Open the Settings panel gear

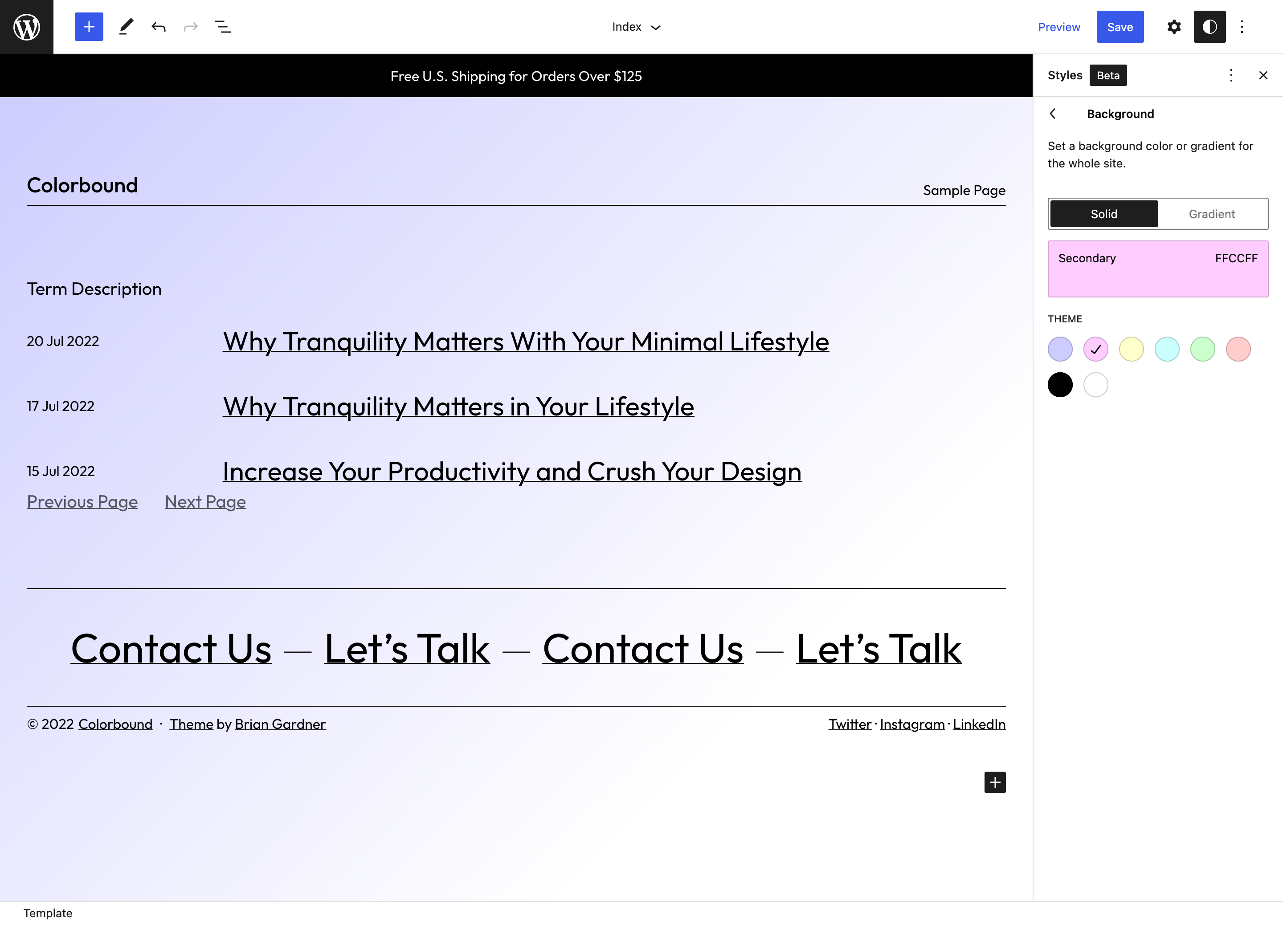(x=1174, y=27)
